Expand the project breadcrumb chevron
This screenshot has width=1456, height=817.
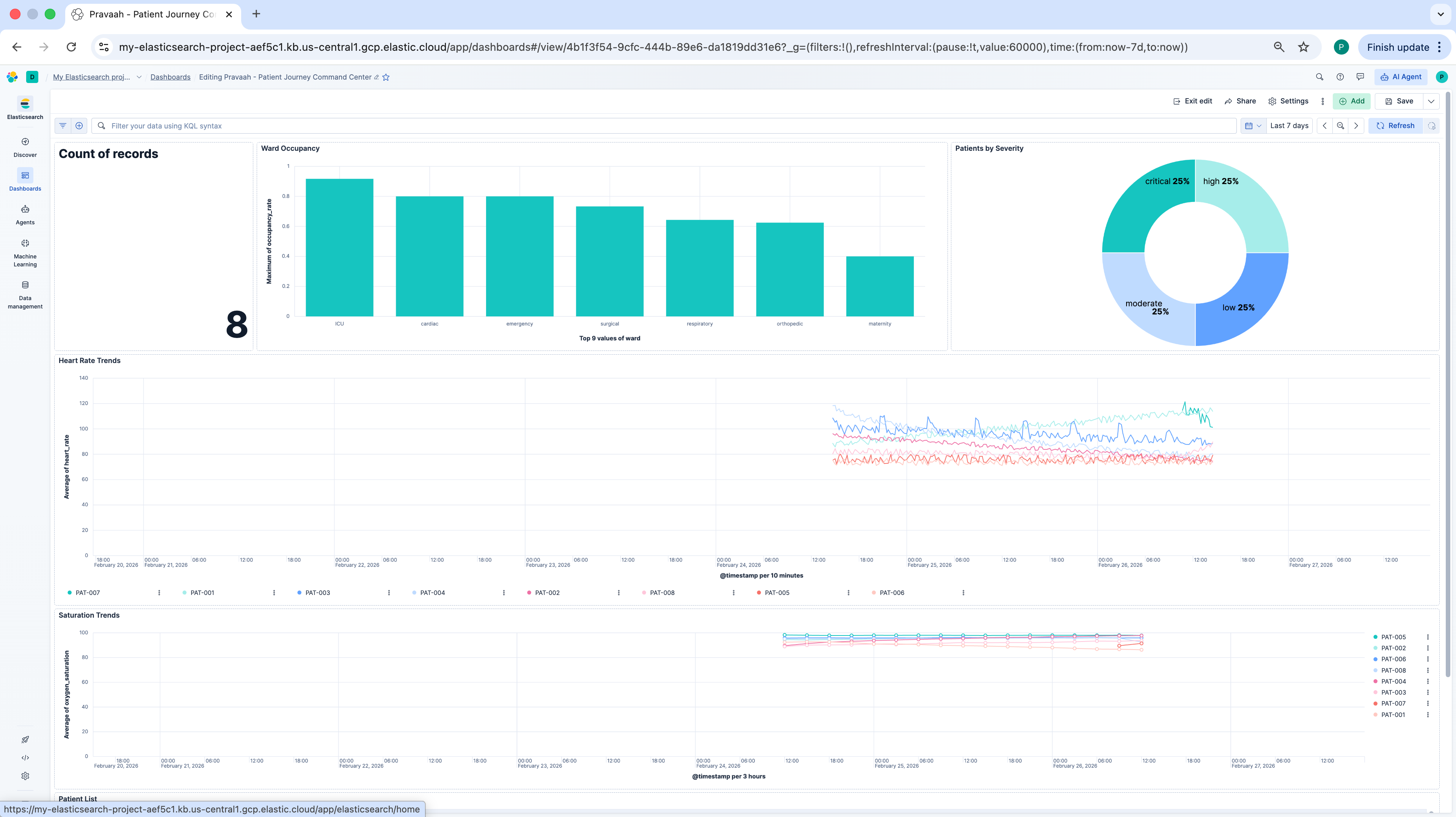(x=139, y=77)
